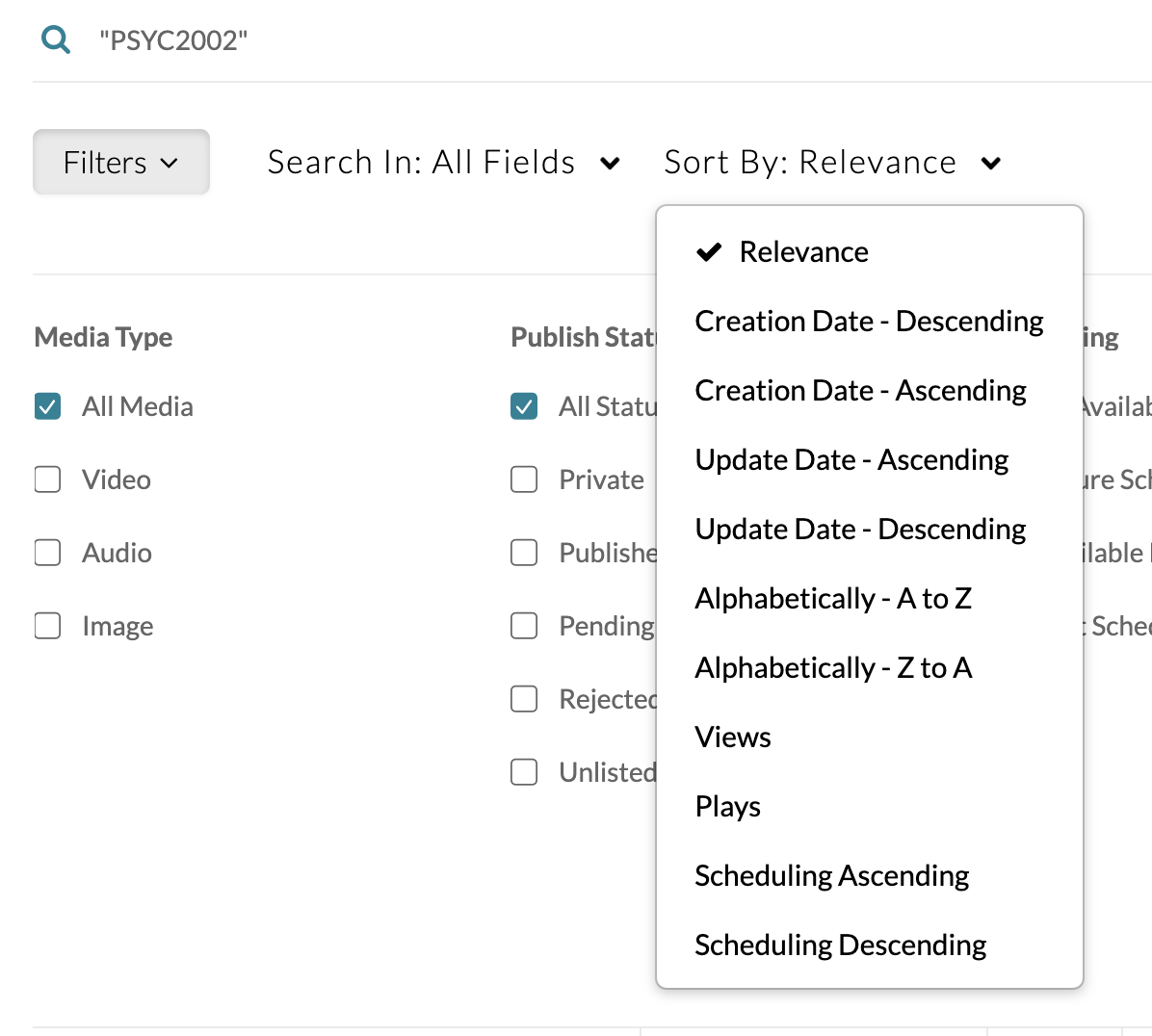Choose Relevance sort option
The image size is (1152, 1036).
coord(803,252)
